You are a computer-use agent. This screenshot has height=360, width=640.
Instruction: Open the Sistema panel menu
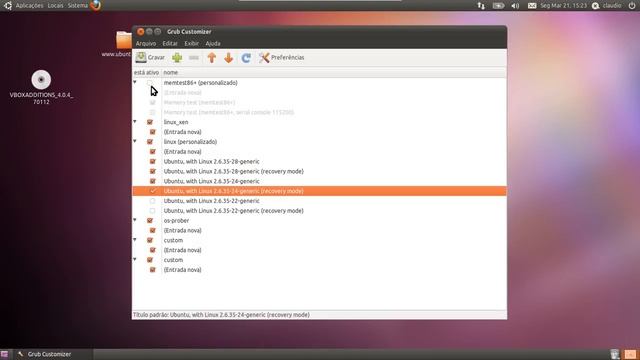click(78, 5)
